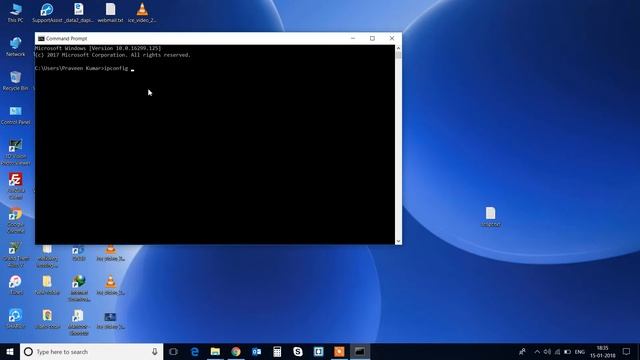Open the Network desktop icon
The height and width of the screenshot is (360, 640).
click(x=16, y=46)
